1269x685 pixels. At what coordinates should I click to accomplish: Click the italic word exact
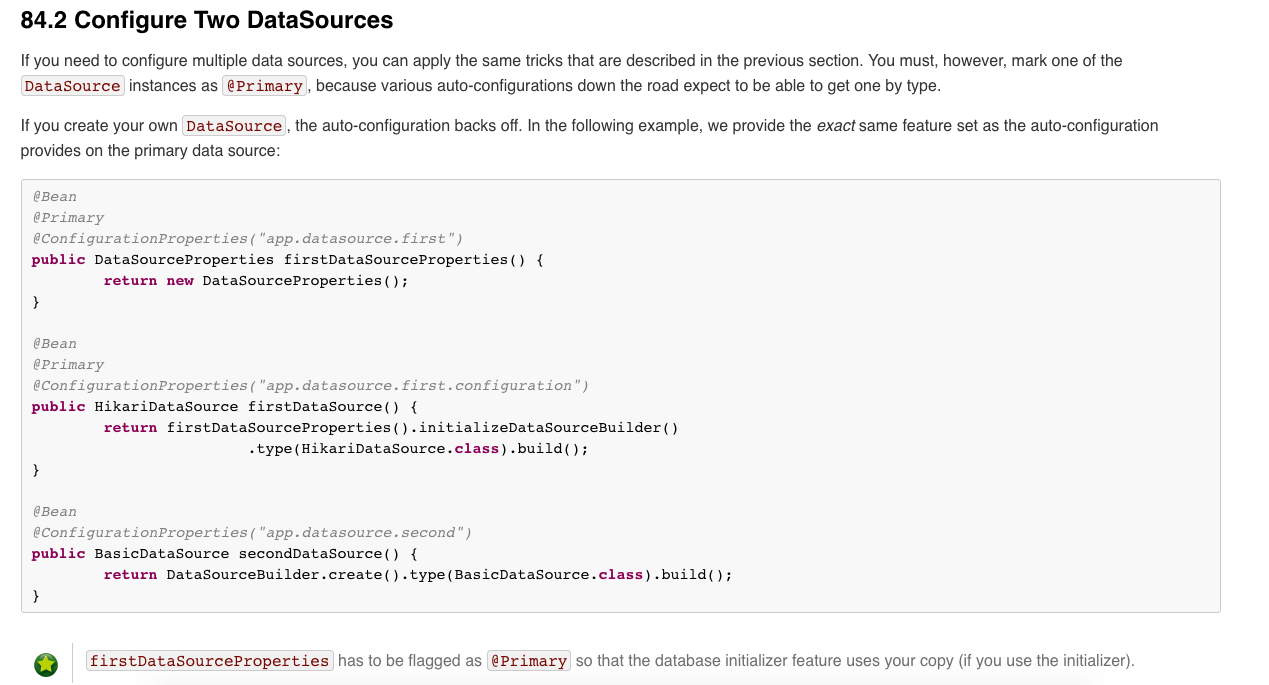[835, 126]
